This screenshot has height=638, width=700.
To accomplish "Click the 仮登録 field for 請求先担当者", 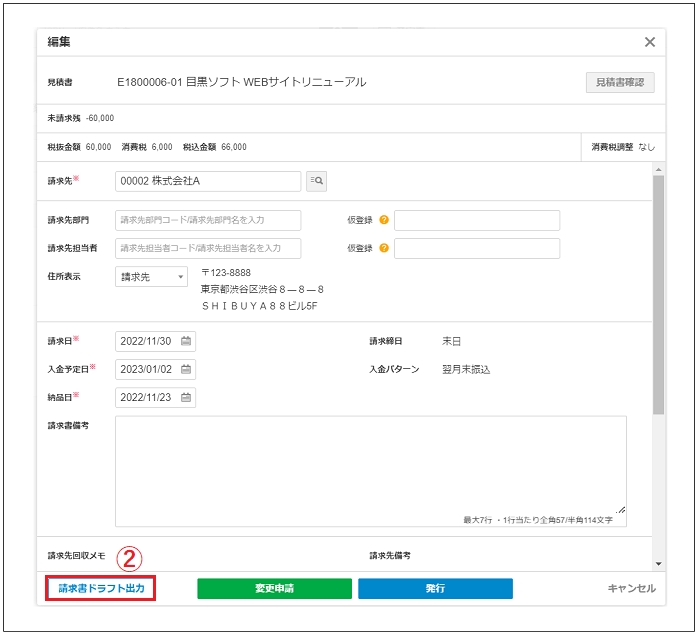I will (x=477, y=248).
